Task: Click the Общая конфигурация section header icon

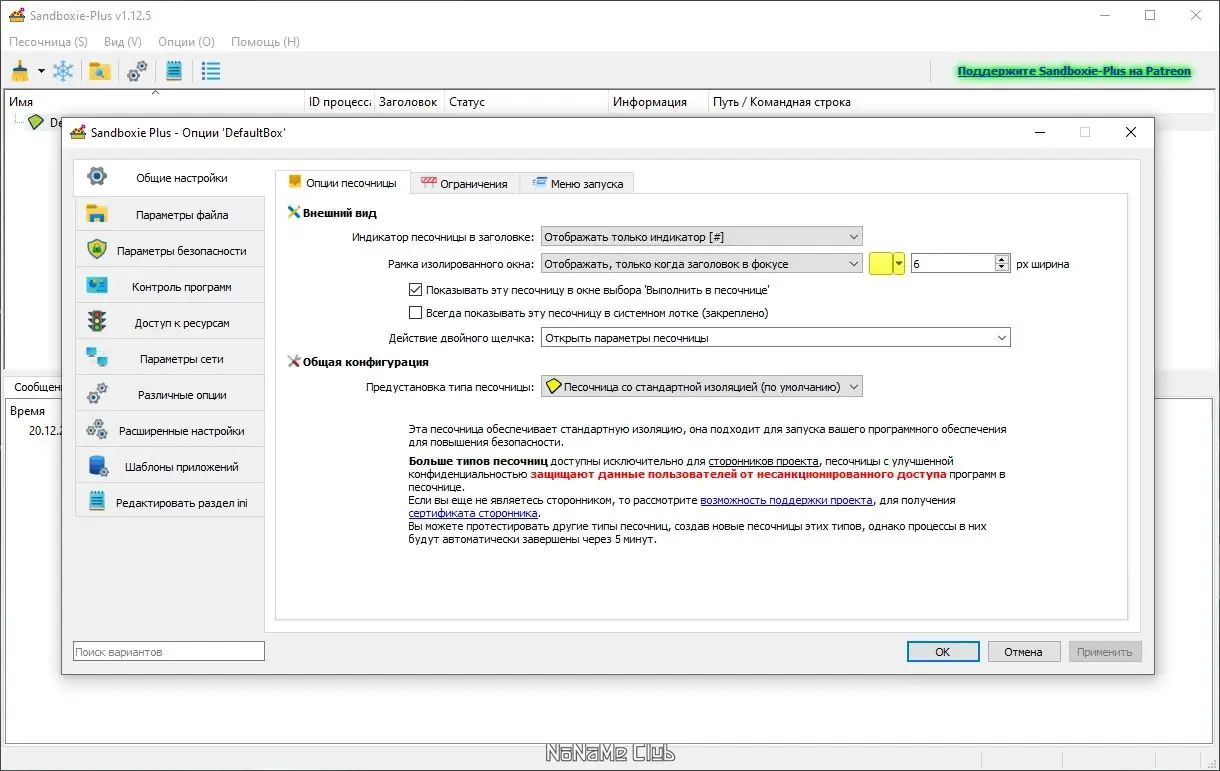Action: pos(293,362)
